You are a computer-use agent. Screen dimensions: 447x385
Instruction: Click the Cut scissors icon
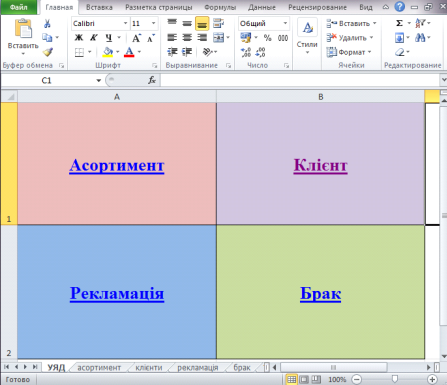47,23
